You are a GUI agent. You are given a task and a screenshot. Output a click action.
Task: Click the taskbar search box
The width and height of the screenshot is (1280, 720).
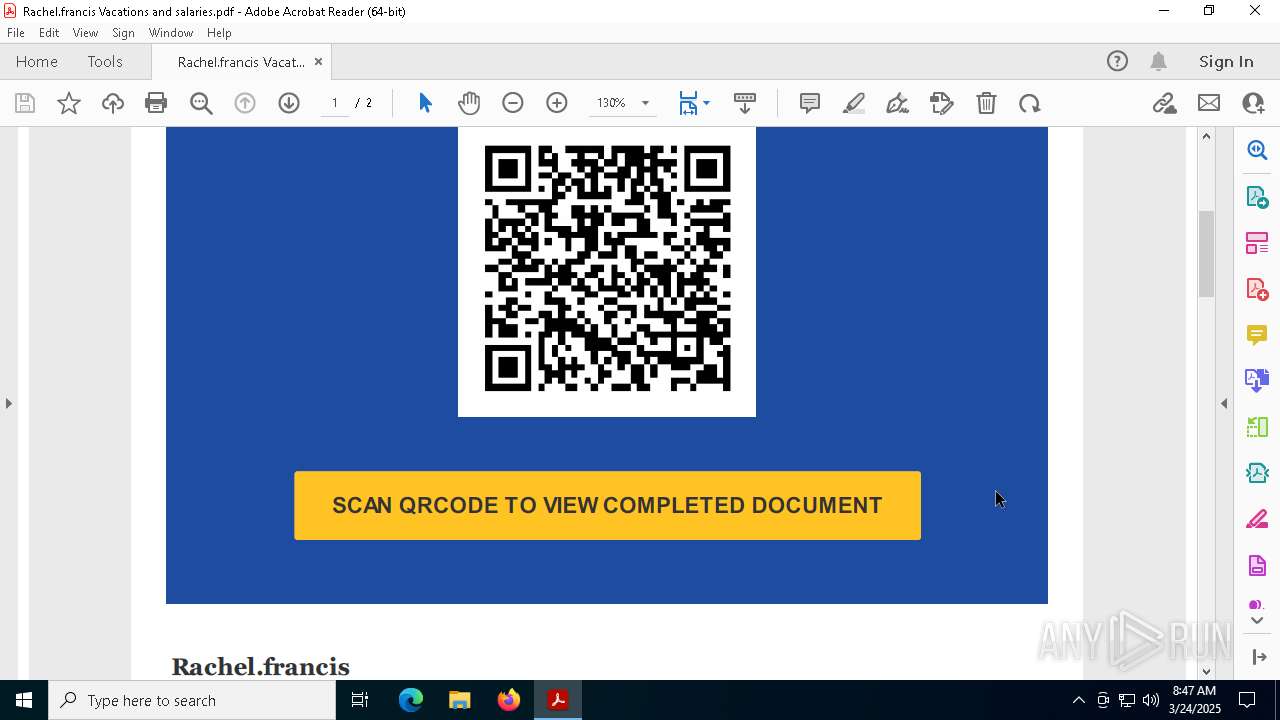(x=192, y=700)
